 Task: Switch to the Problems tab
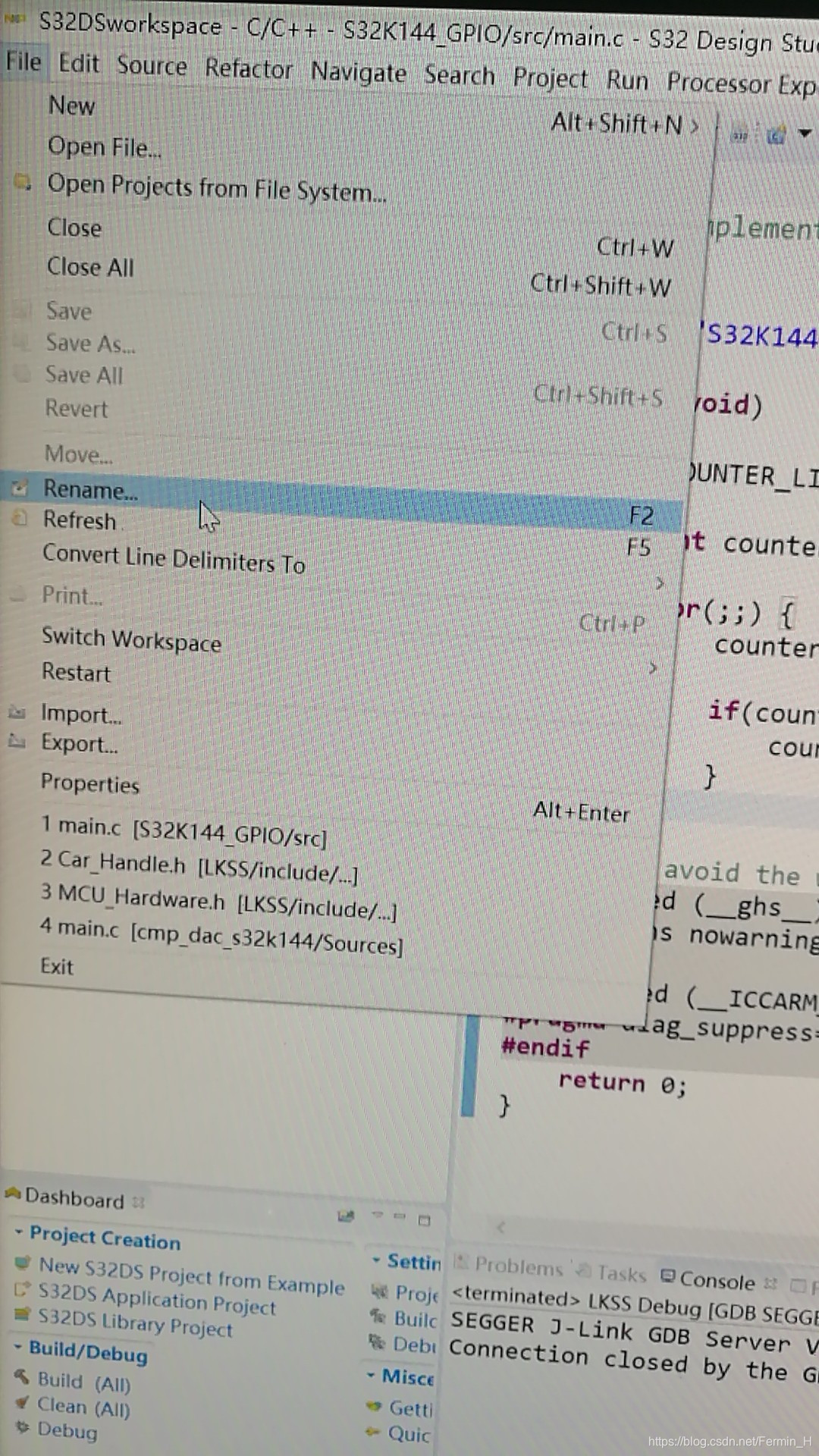[x=510, y=1266]
